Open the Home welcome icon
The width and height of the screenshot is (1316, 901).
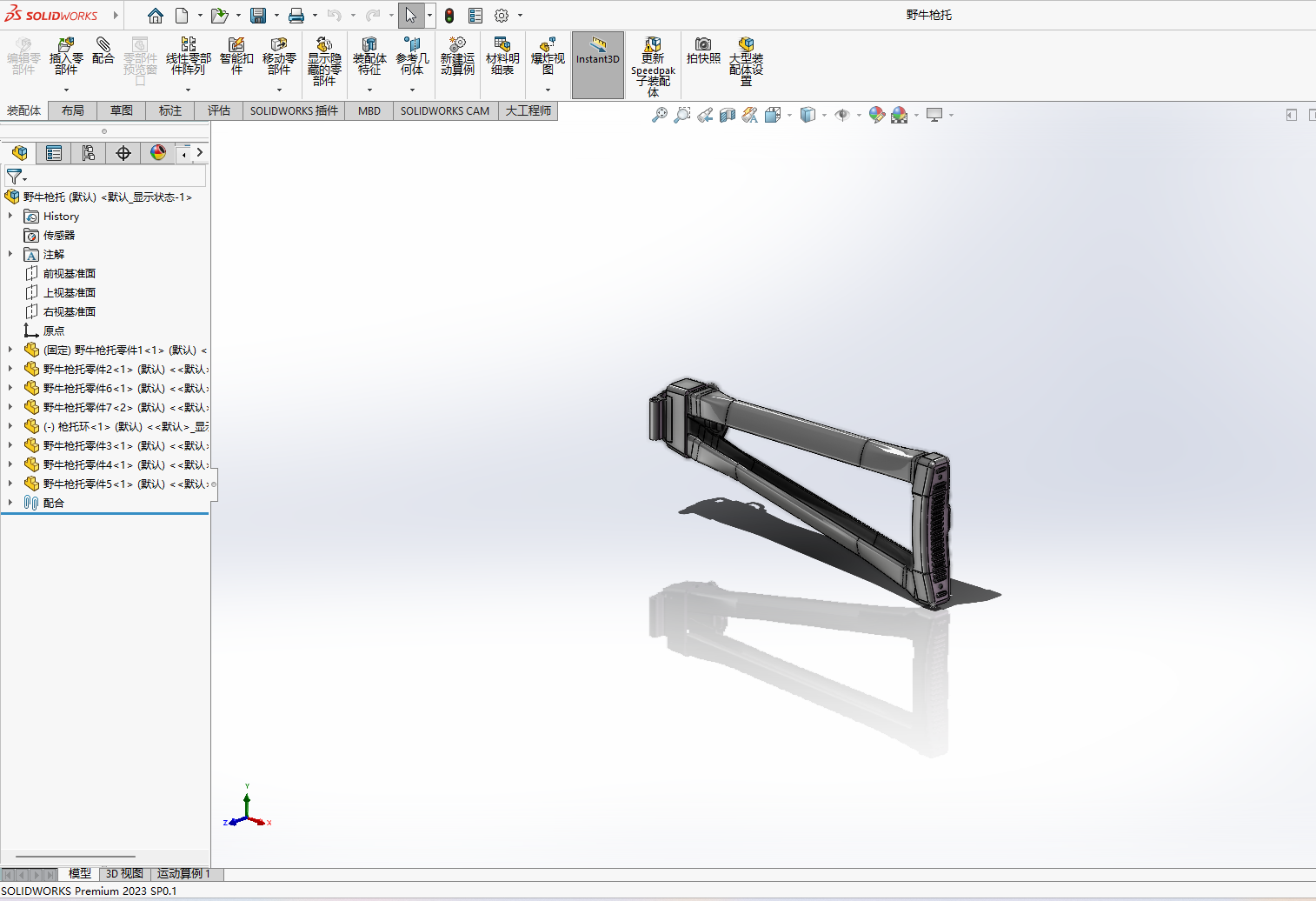tap(156, 16)
